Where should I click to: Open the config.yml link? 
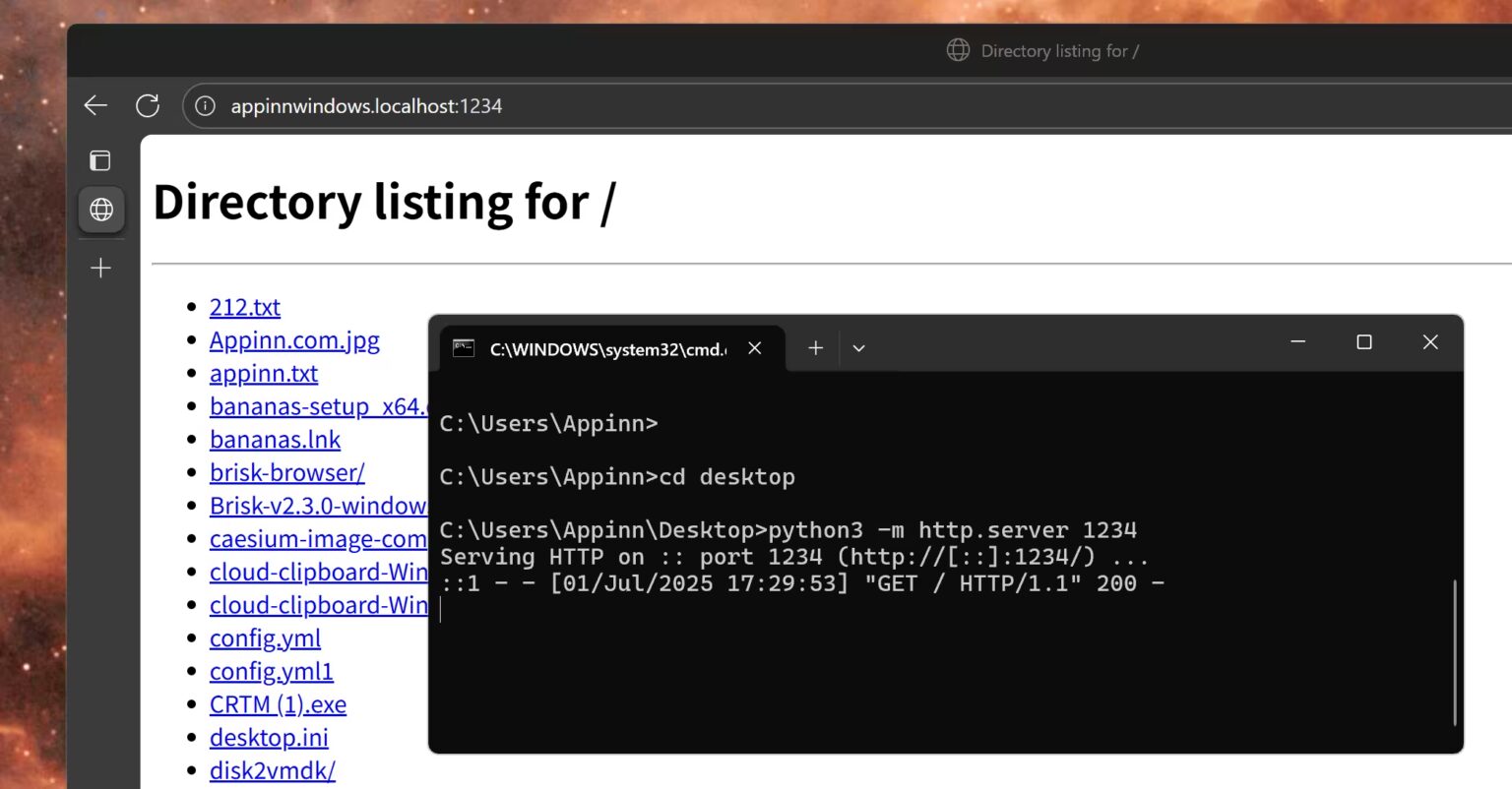click(265, 637)
